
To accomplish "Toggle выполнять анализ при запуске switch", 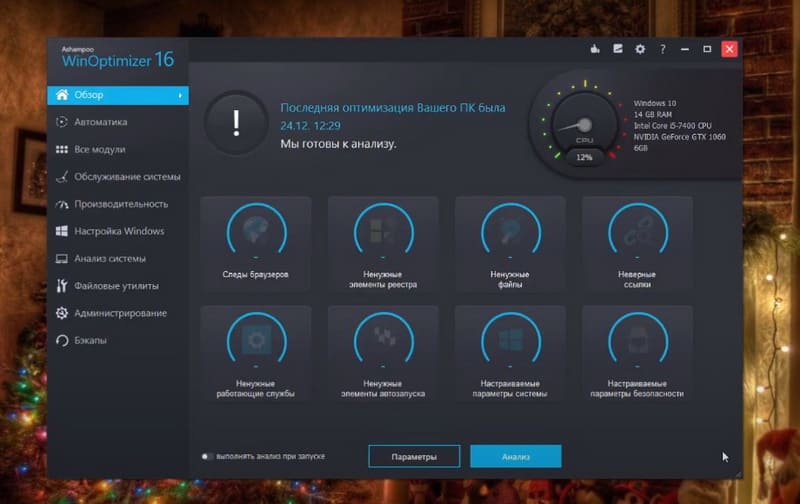I will [x=207, y=456].
